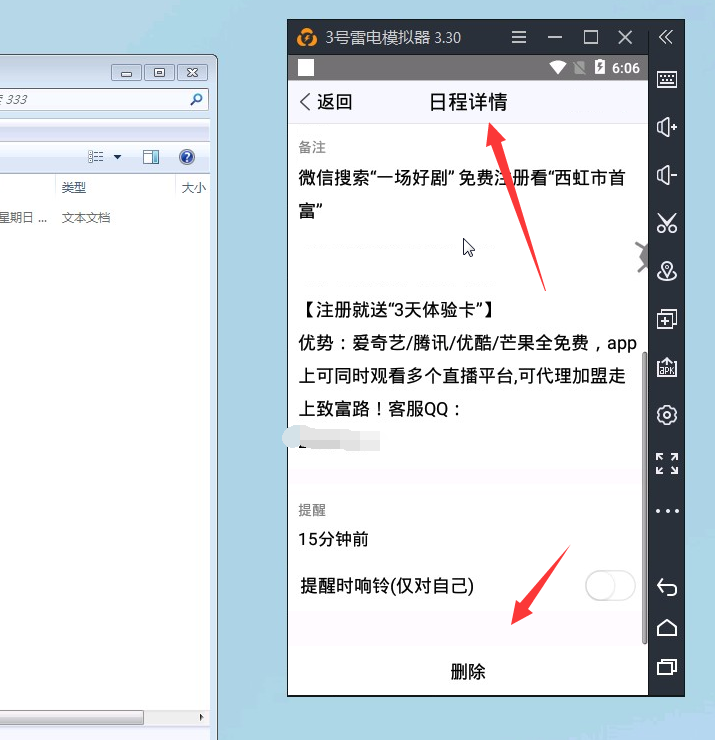
Task: Click the LDPlayer logo in title bar
Action: [307, 37]
